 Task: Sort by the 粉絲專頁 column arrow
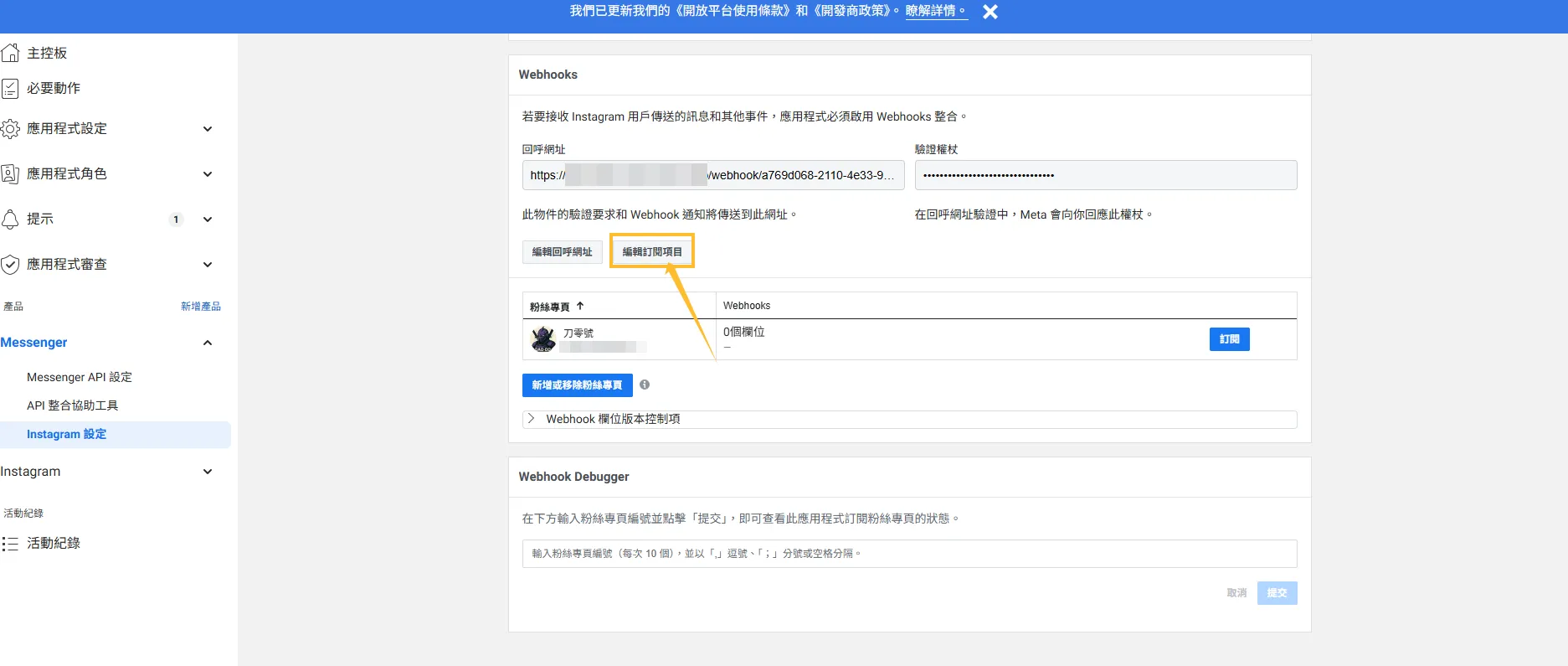[x=580, y=306]
